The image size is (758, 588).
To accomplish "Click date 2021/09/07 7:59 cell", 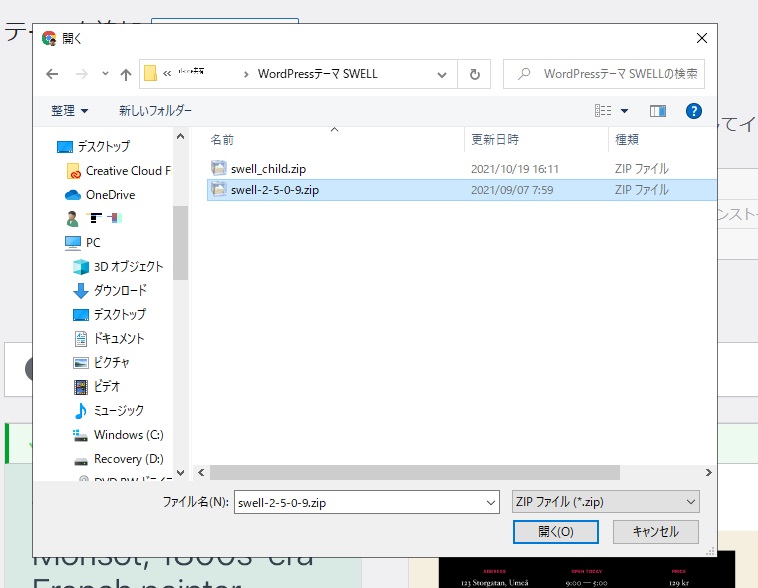I will pos(512,190).
